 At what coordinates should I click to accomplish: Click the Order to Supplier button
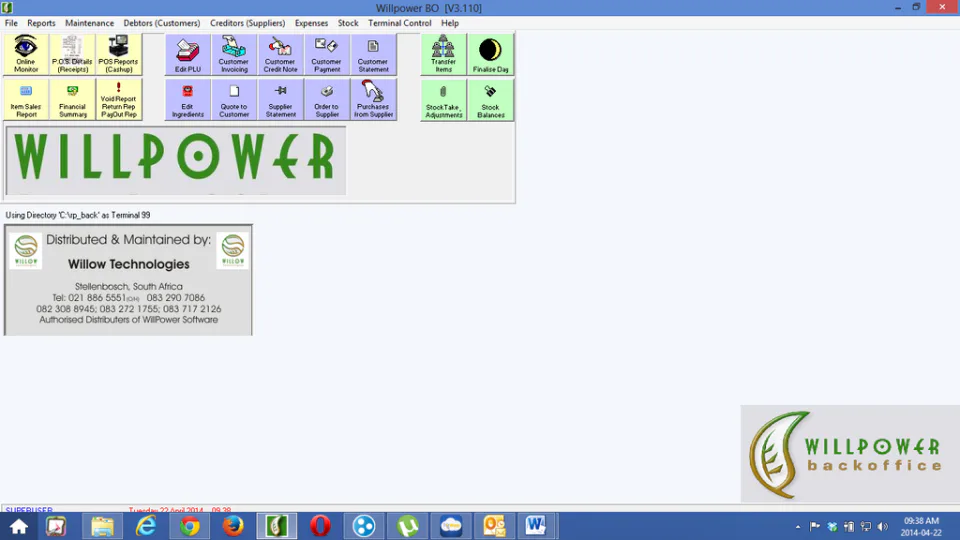pos(326,100)
